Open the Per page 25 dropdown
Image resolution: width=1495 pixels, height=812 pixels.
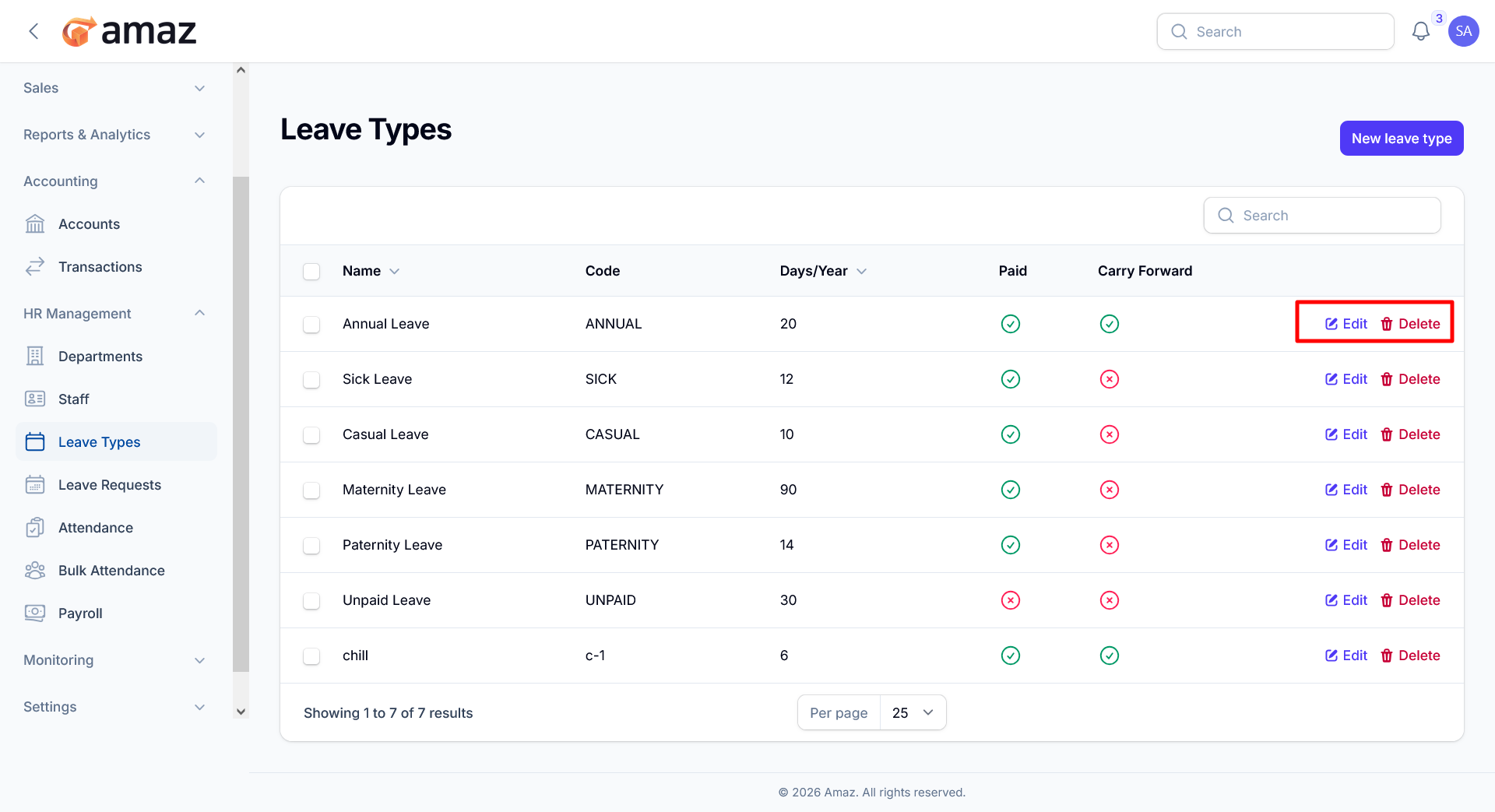913,712
